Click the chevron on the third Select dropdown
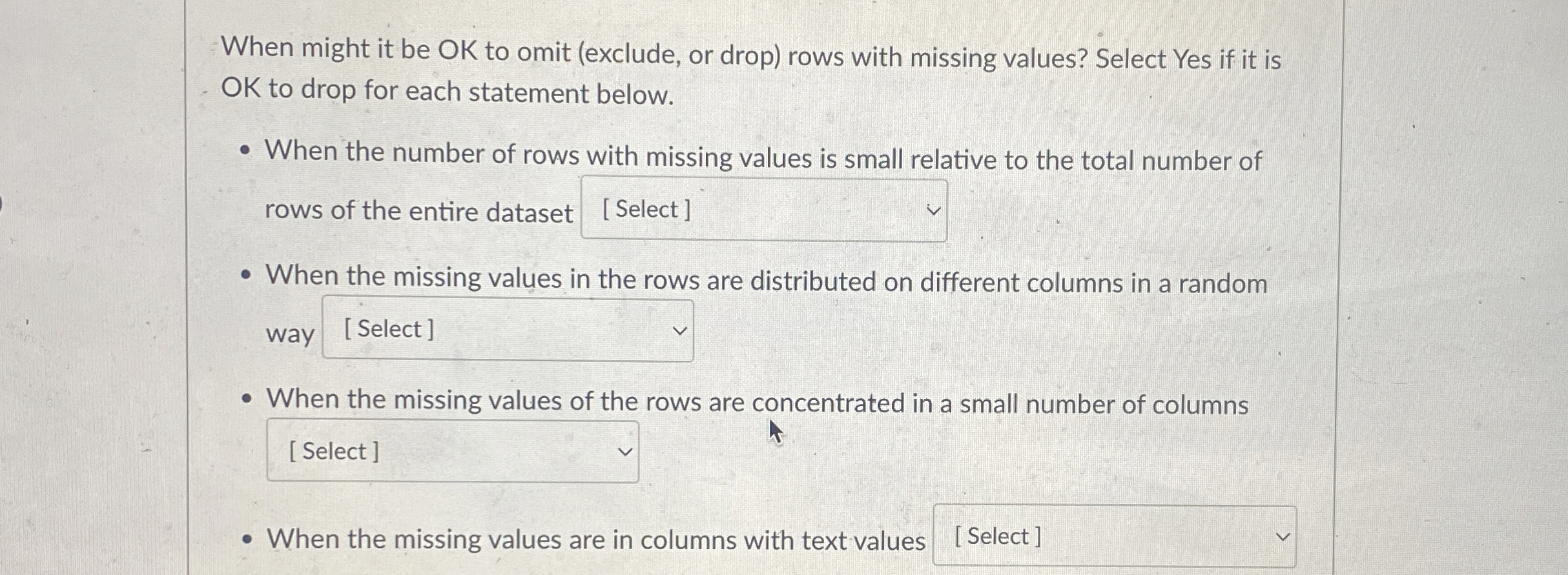Viewport: 1568px width, 575px height. [x=624, y=452]
